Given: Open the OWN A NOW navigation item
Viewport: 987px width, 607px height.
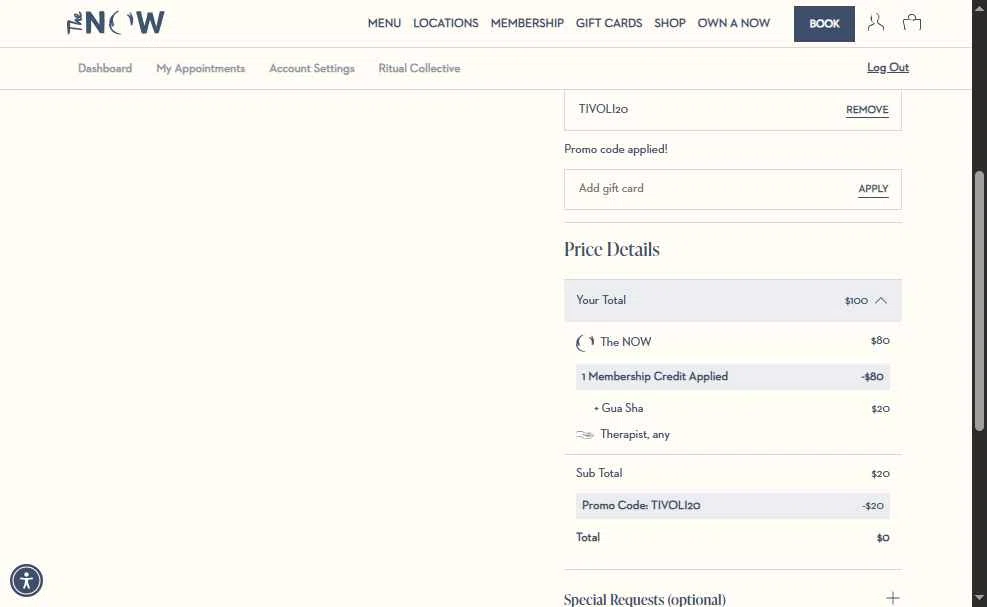Looking at the screenshot, I should (733, 23).
